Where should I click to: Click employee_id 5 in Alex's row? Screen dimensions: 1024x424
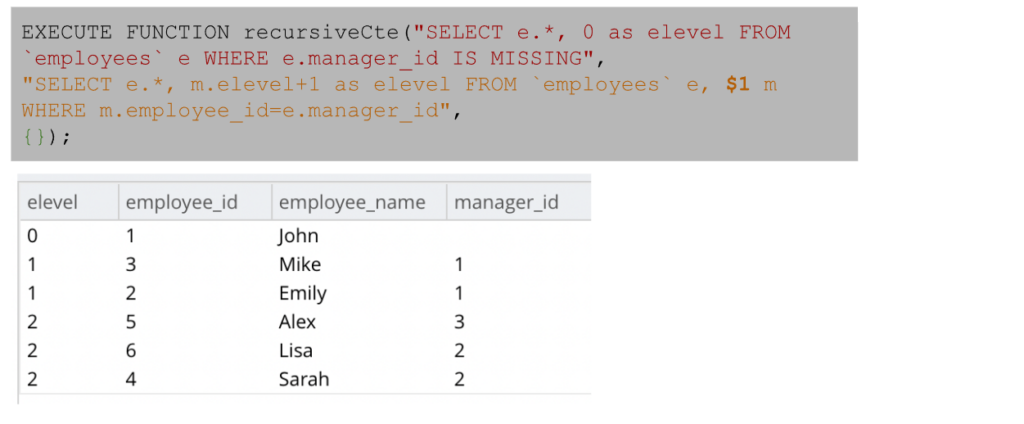pos(131,322)
